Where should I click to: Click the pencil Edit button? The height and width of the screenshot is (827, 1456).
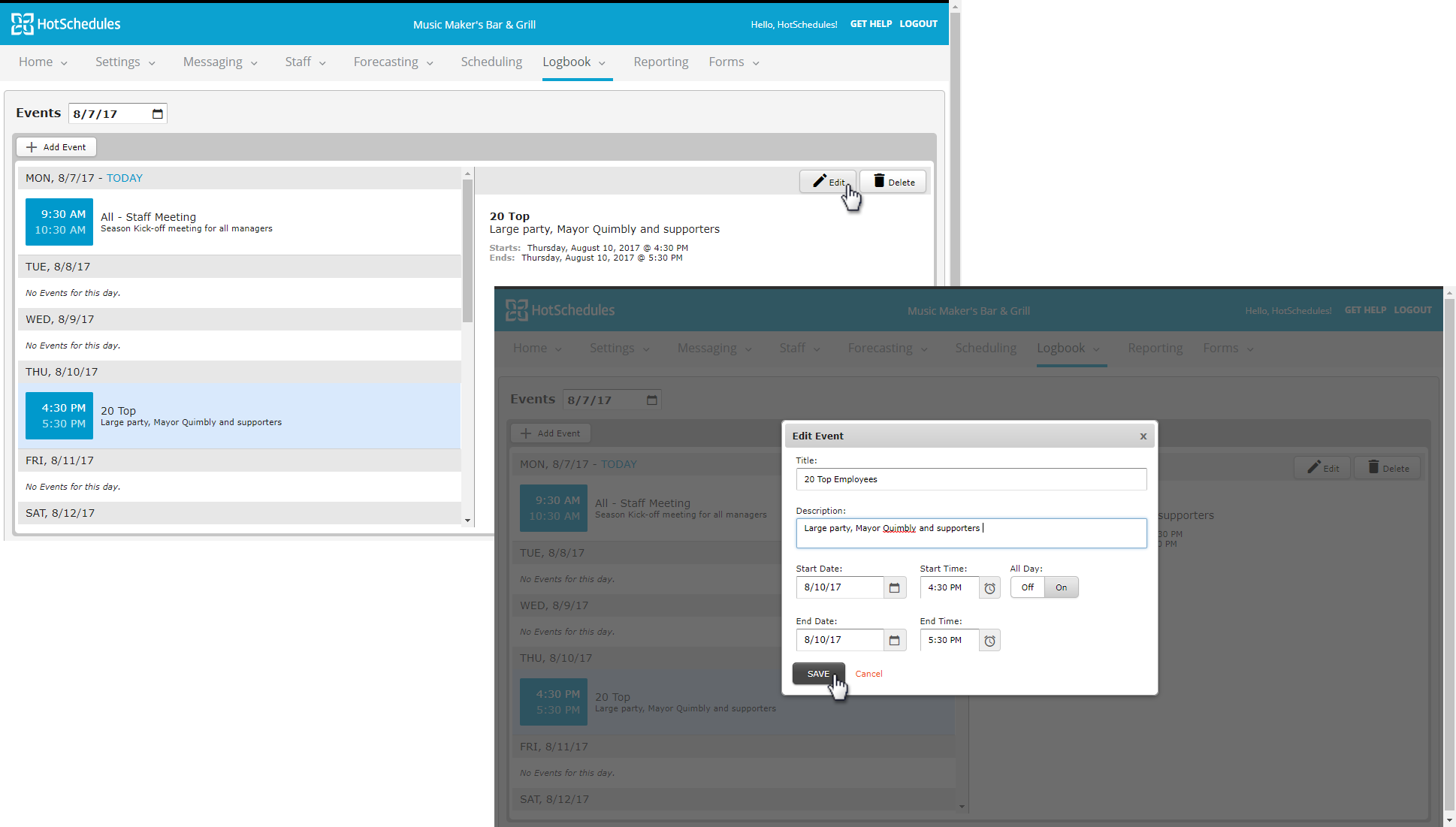828,182
